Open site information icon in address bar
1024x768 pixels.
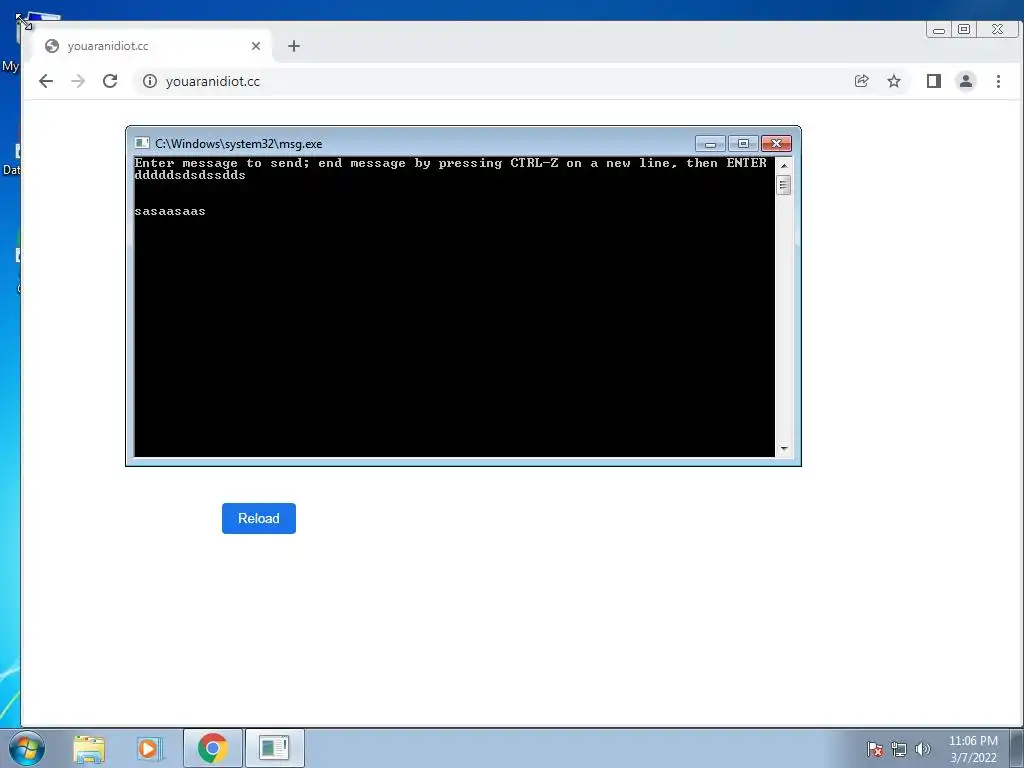tap(150, 81)
